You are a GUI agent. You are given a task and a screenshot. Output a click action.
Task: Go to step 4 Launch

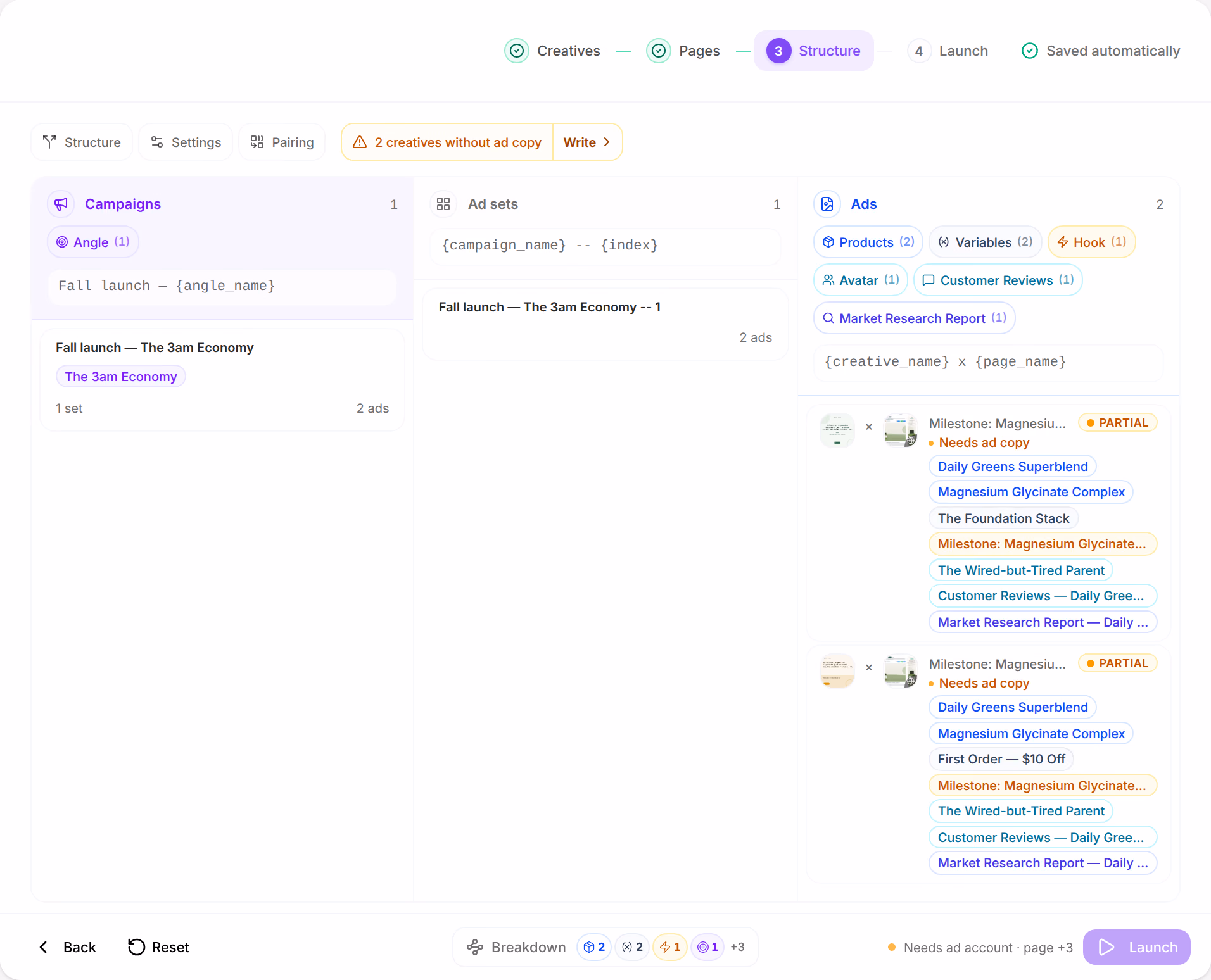(x=948, y=51)
